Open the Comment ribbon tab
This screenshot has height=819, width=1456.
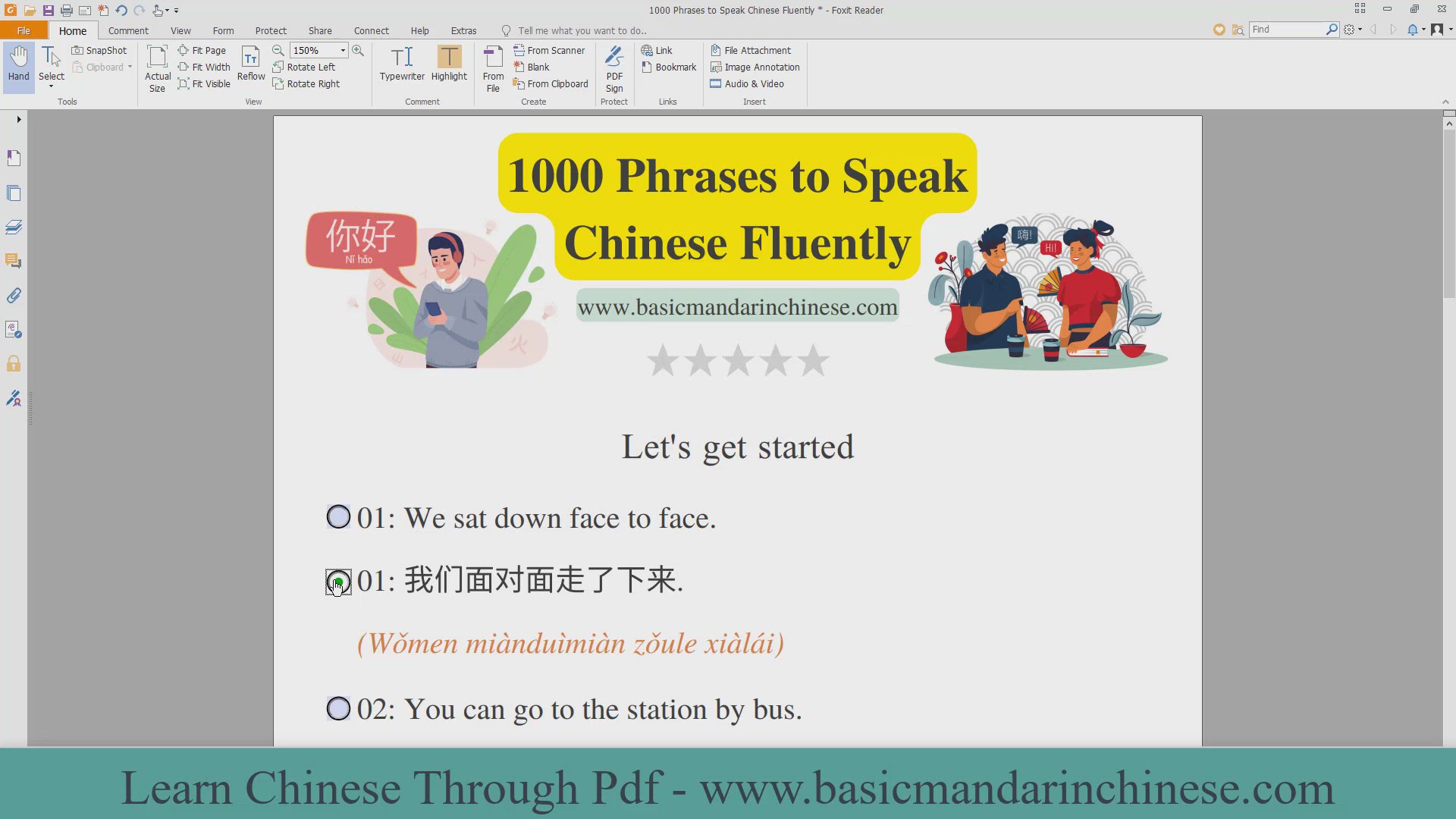[128, 31]
